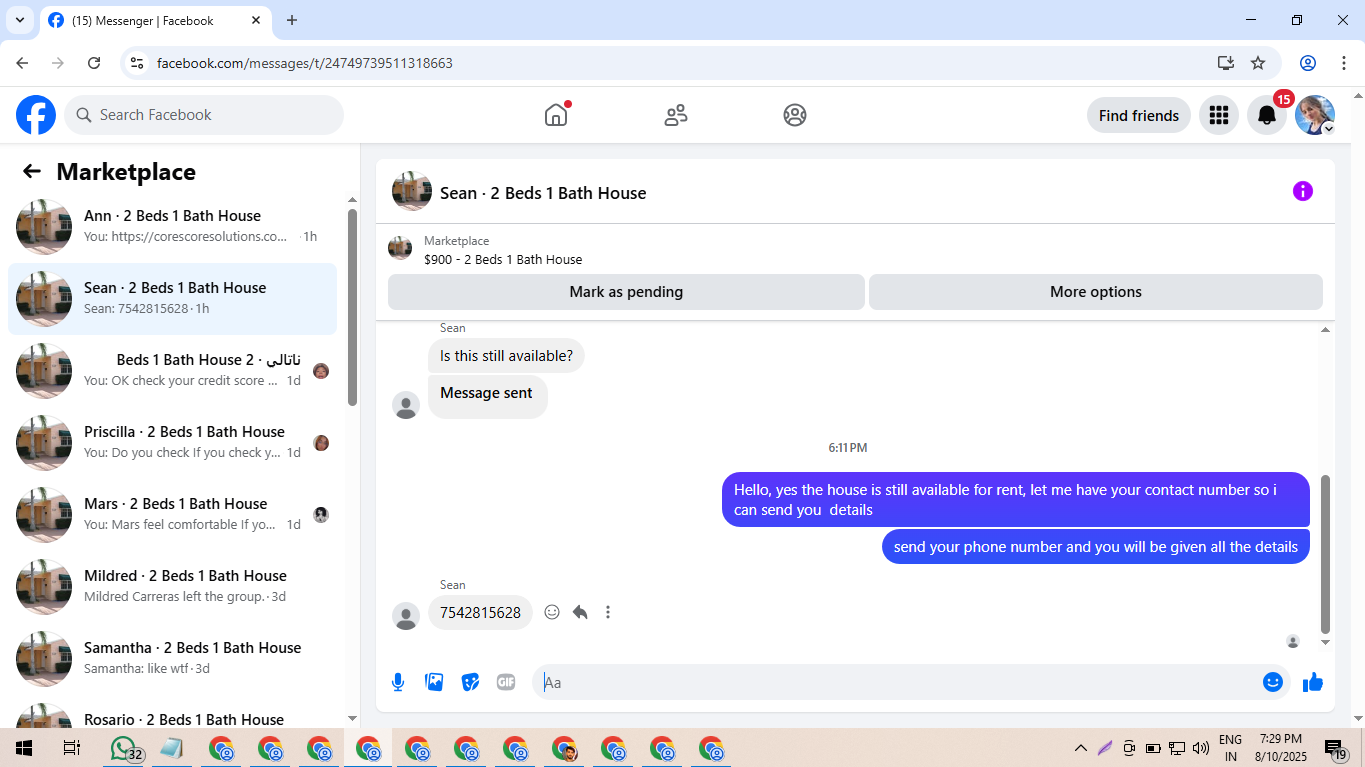This screenshot has height=767, width=1365.
Task: Click Sean's avatar in chat header
Action: 412,191
